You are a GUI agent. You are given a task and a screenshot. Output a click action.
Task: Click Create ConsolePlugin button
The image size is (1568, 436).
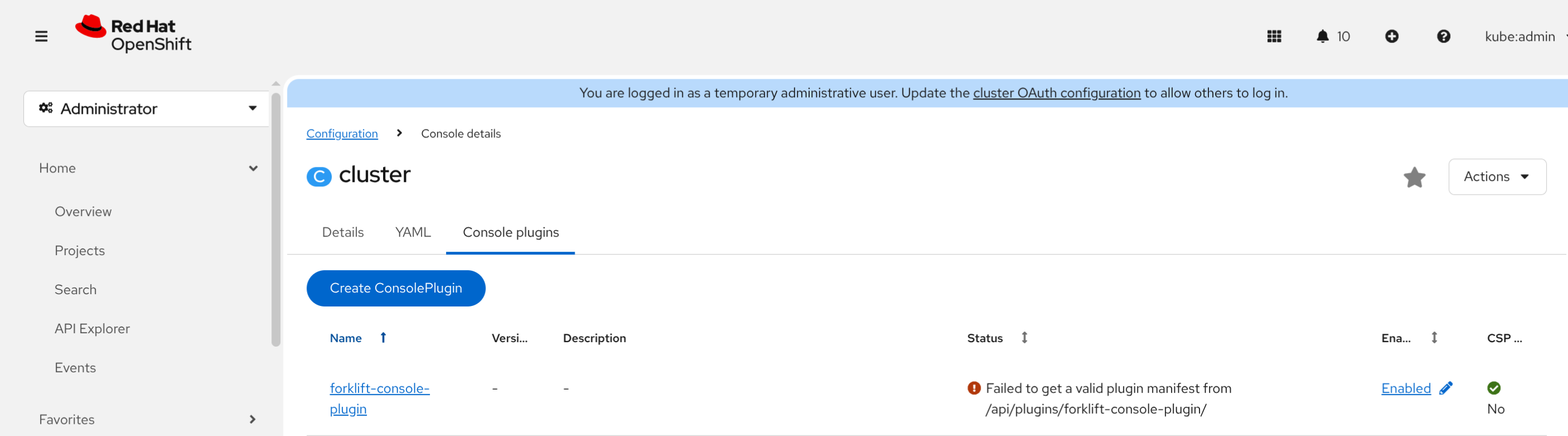(x=396, y=288)
